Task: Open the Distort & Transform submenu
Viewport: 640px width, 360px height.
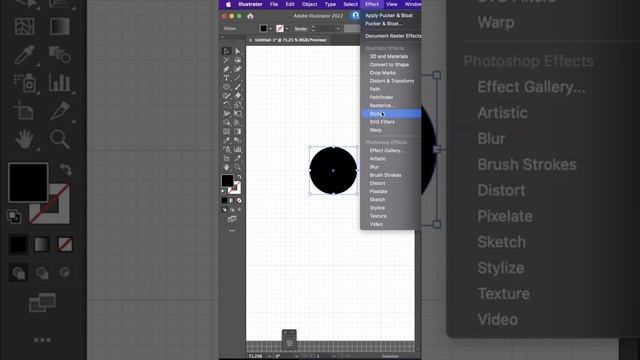Action: (x=391, y=81)
